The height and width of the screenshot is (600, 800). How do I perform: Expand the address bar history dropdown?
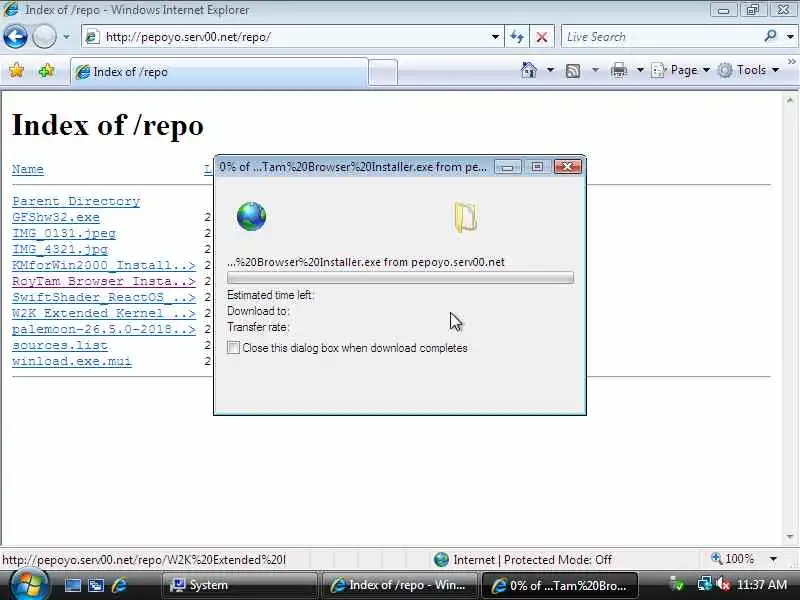pyautogui.click(x=495, y=37)
